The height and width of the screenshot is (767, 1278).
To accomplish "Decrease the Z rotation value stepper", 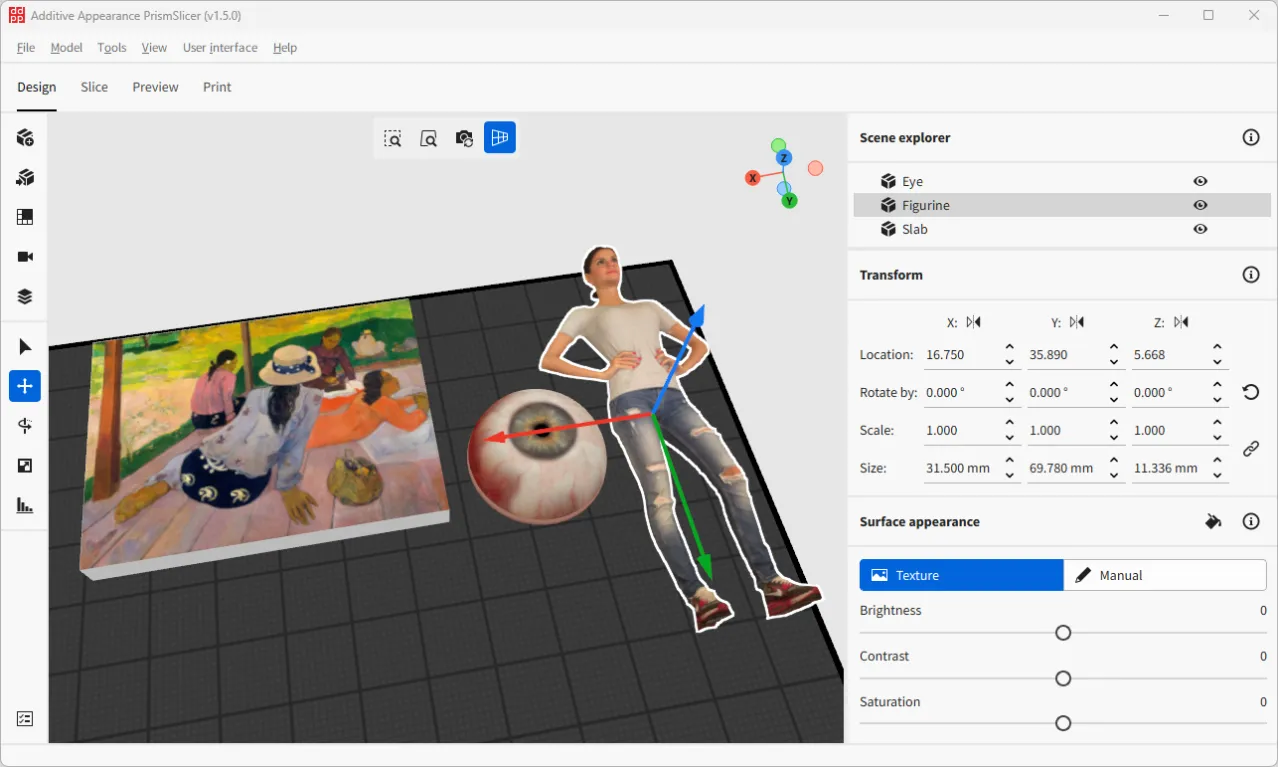I will click(1217, 398).
